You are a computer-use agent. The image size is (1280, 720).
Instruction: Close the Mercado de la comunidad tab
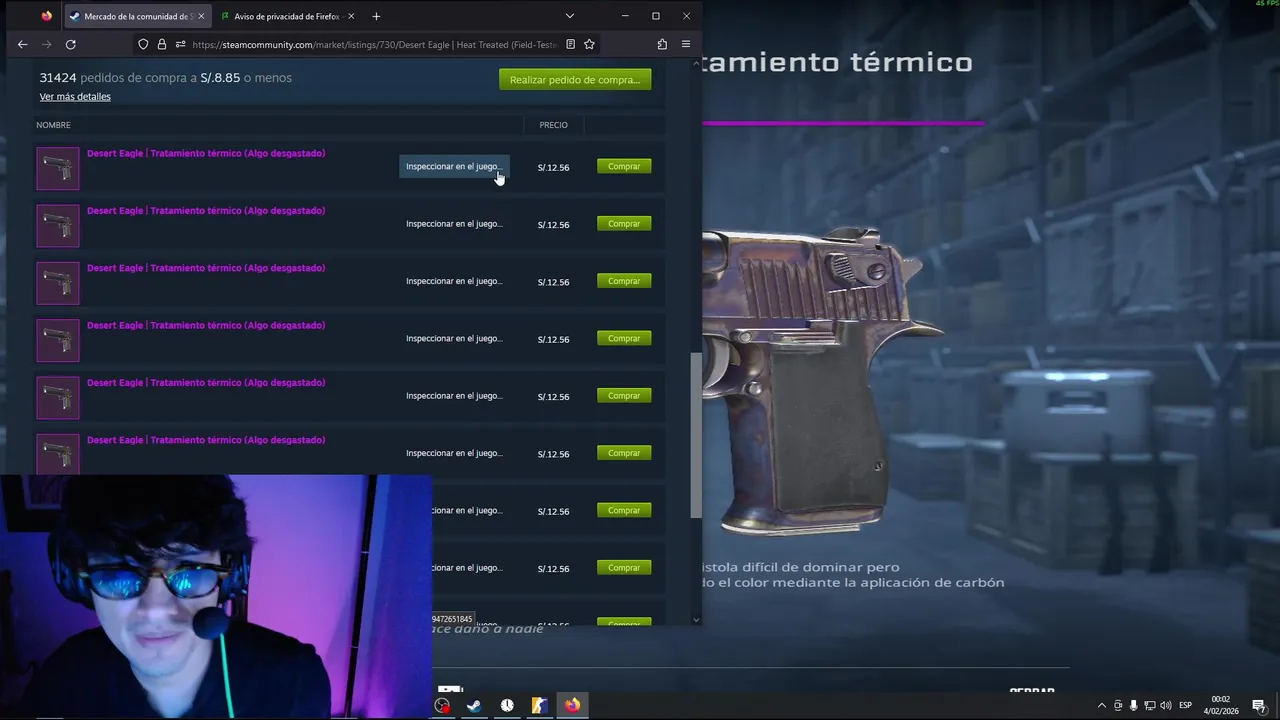click(200, 16)
